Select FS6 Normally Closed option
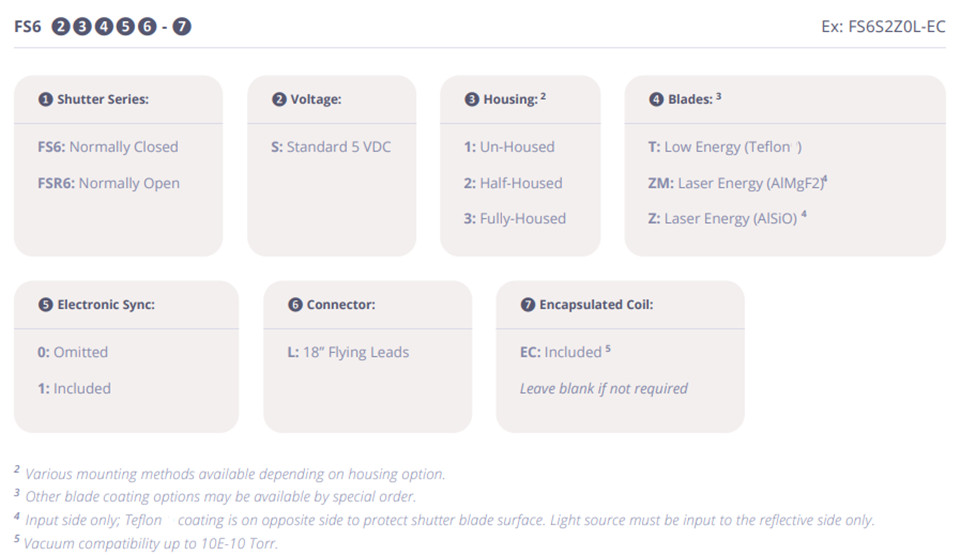The image size is (960, 555). [x=108, y=147]
